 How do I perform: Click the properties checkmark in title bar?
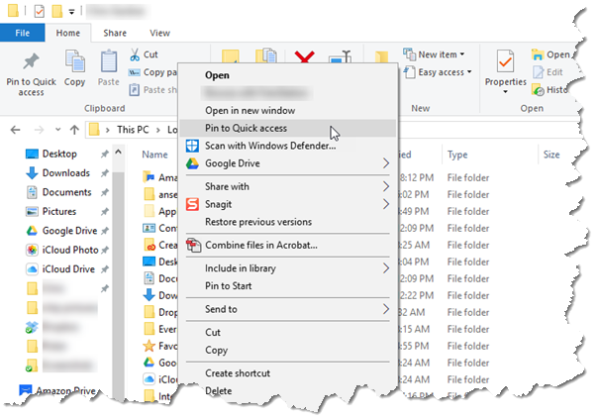pyautogui.click(x=39, y=11)
